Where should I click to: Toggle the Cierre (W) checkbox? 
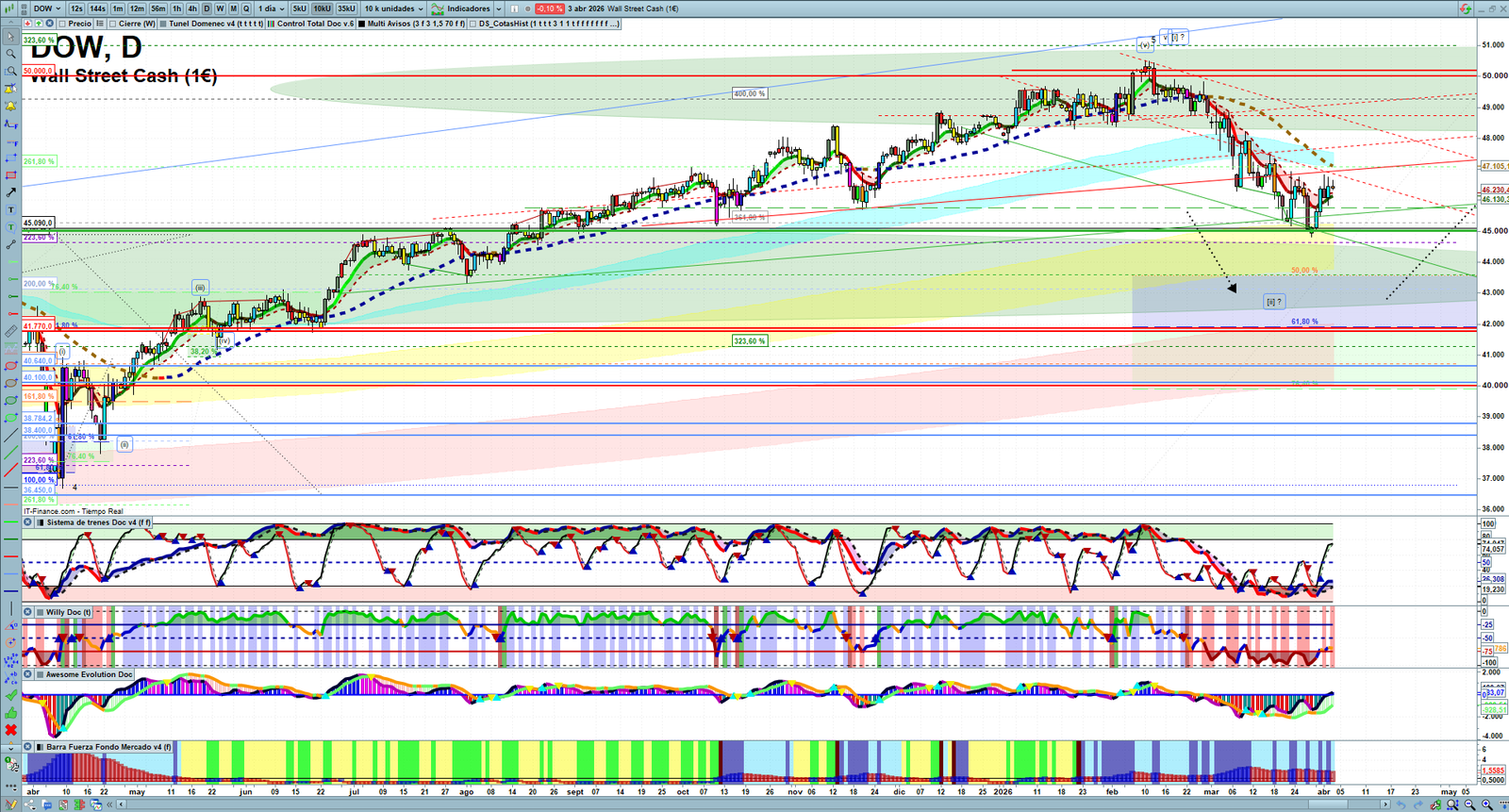coord(113,24)
